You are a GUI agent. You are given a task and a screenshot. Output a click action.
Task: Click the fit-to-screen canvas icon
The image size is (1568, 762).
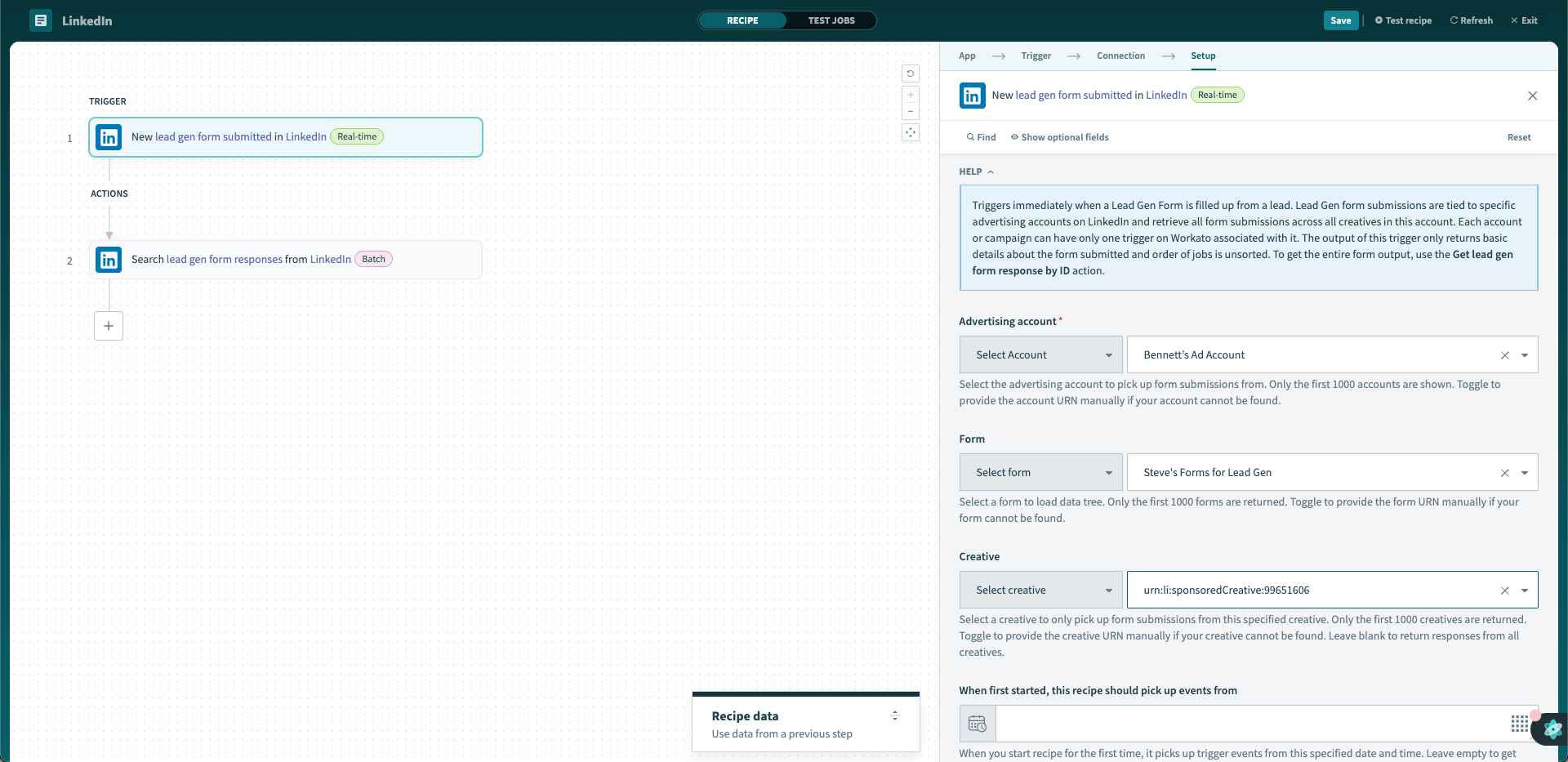coord(911,132)
